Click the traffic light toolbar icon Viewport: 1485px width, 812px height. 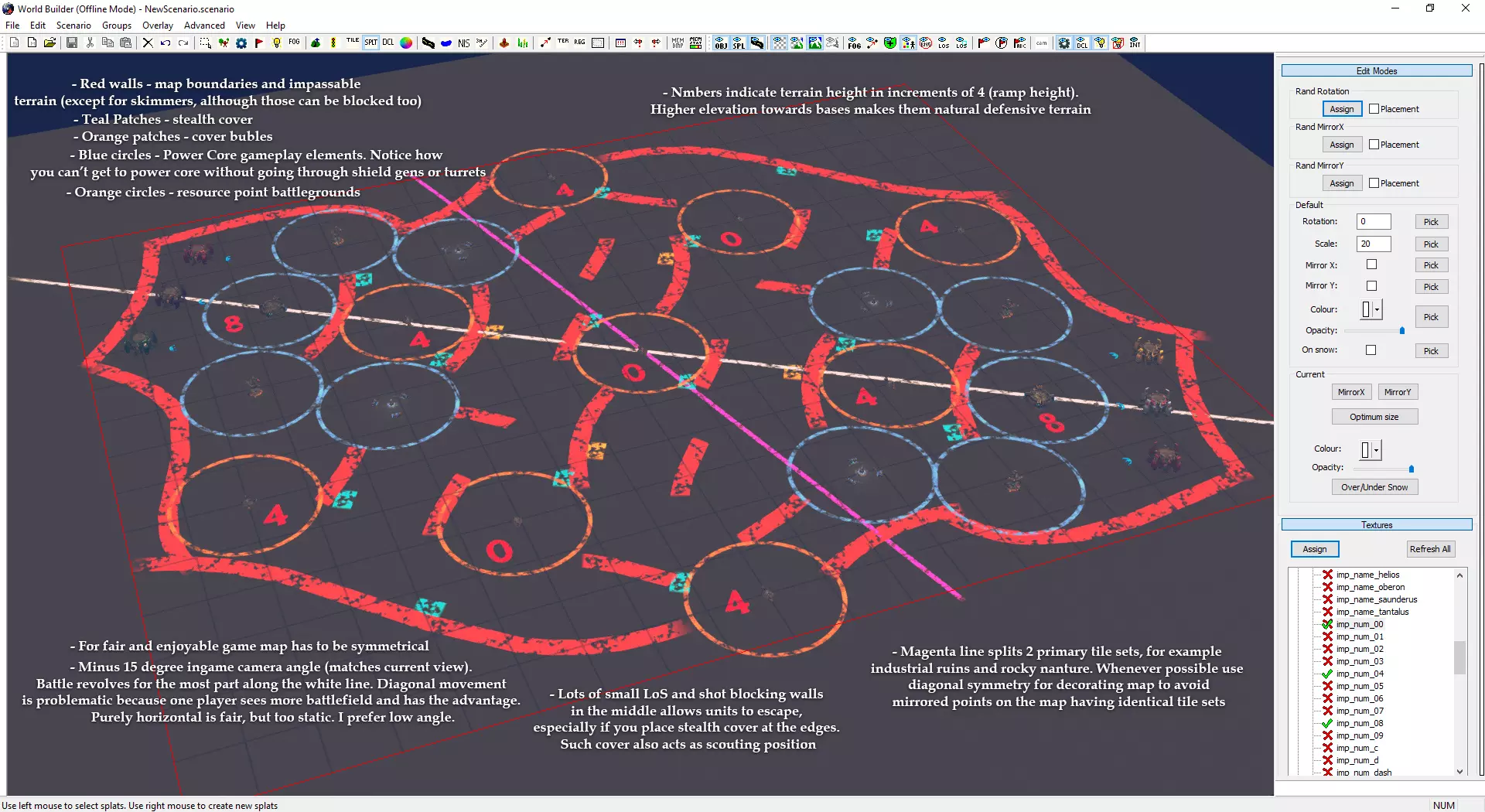point(333,43)
